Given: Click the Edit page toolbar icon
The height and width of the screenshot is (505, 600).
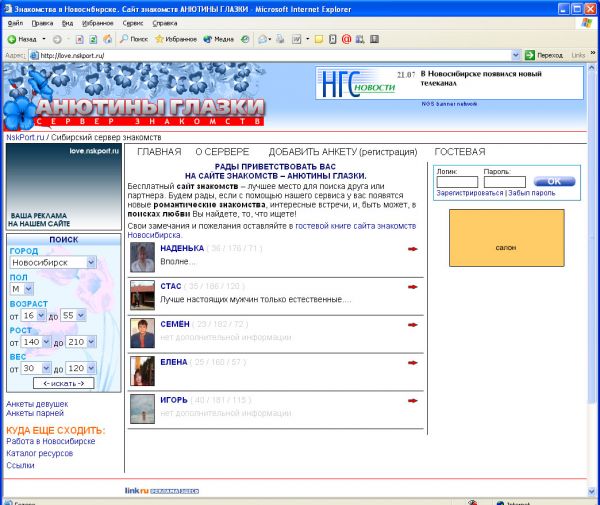Looking at the screenshot, I should tap(297, 39).
